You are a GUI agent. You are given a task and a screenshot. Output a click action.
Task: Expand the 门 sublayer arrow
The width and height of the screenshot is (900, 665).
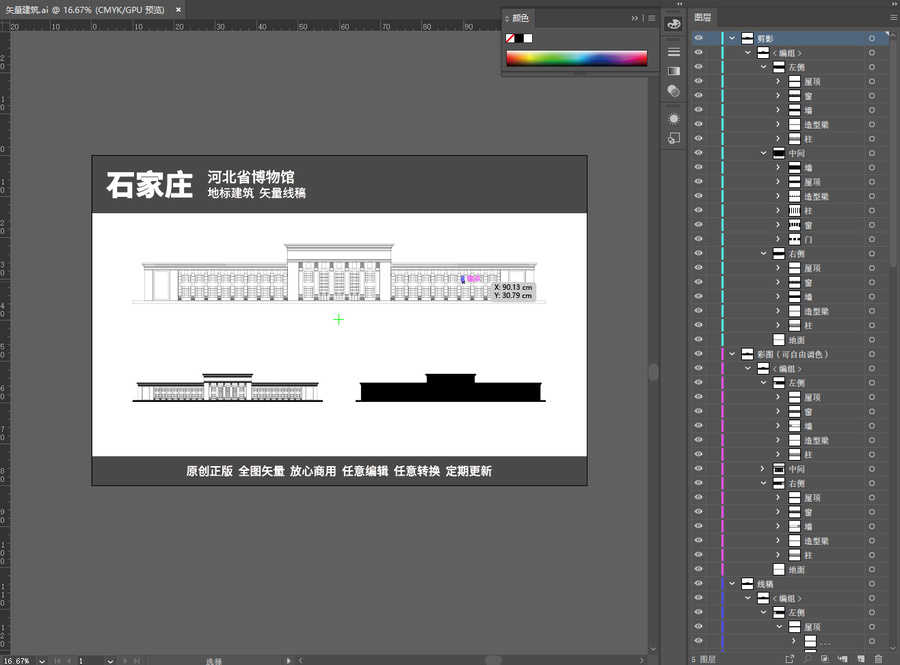[x=778, y=239]
